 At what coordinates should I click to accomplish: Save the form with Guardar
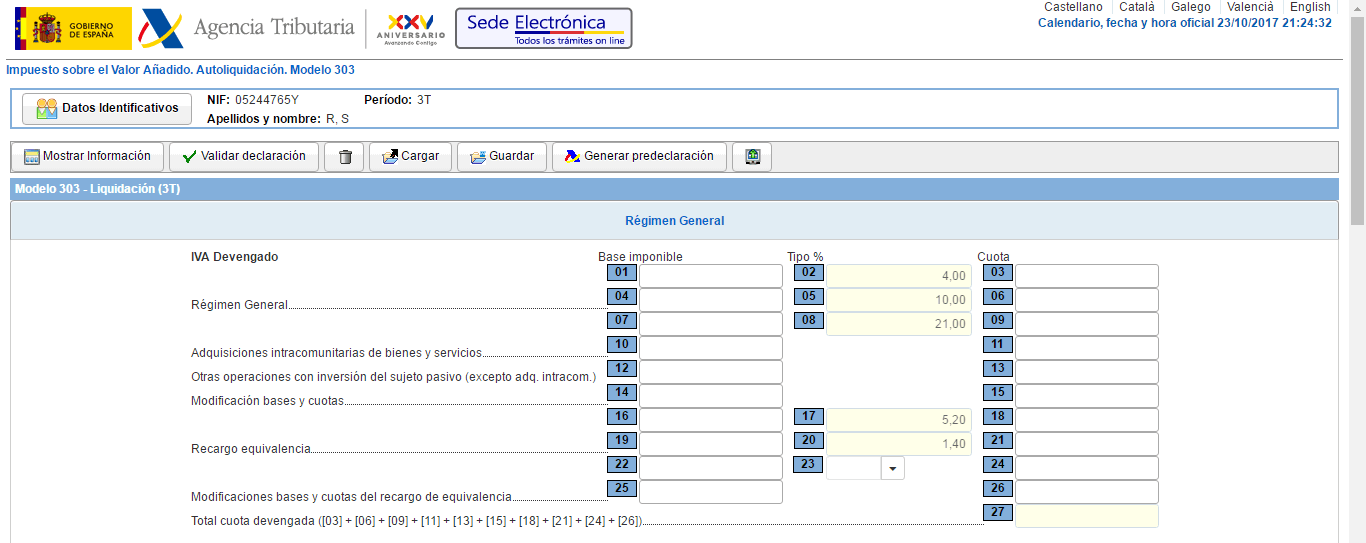501,157
